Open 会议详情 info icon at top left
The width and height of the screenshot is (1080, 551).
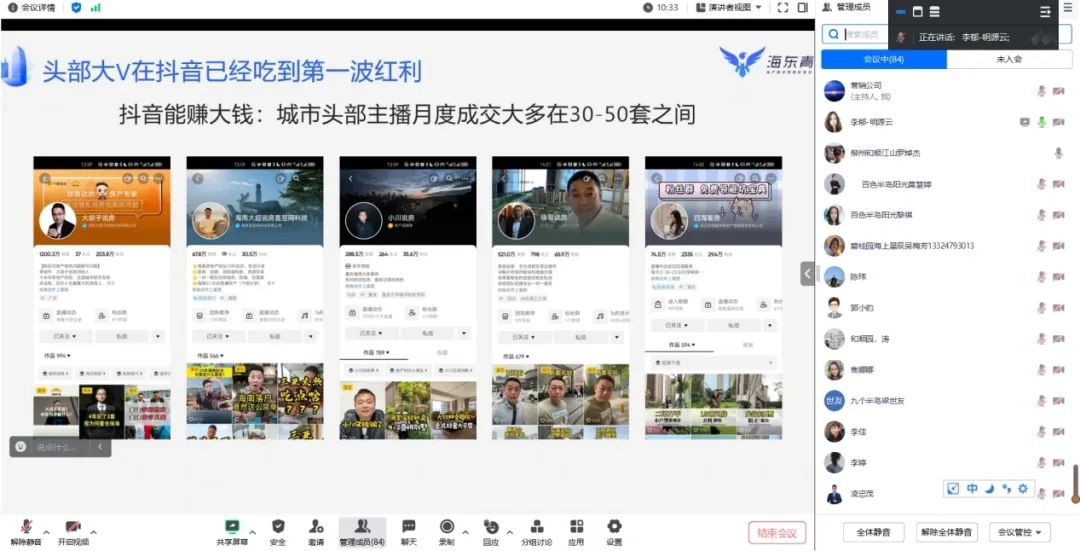coord(12,8)
